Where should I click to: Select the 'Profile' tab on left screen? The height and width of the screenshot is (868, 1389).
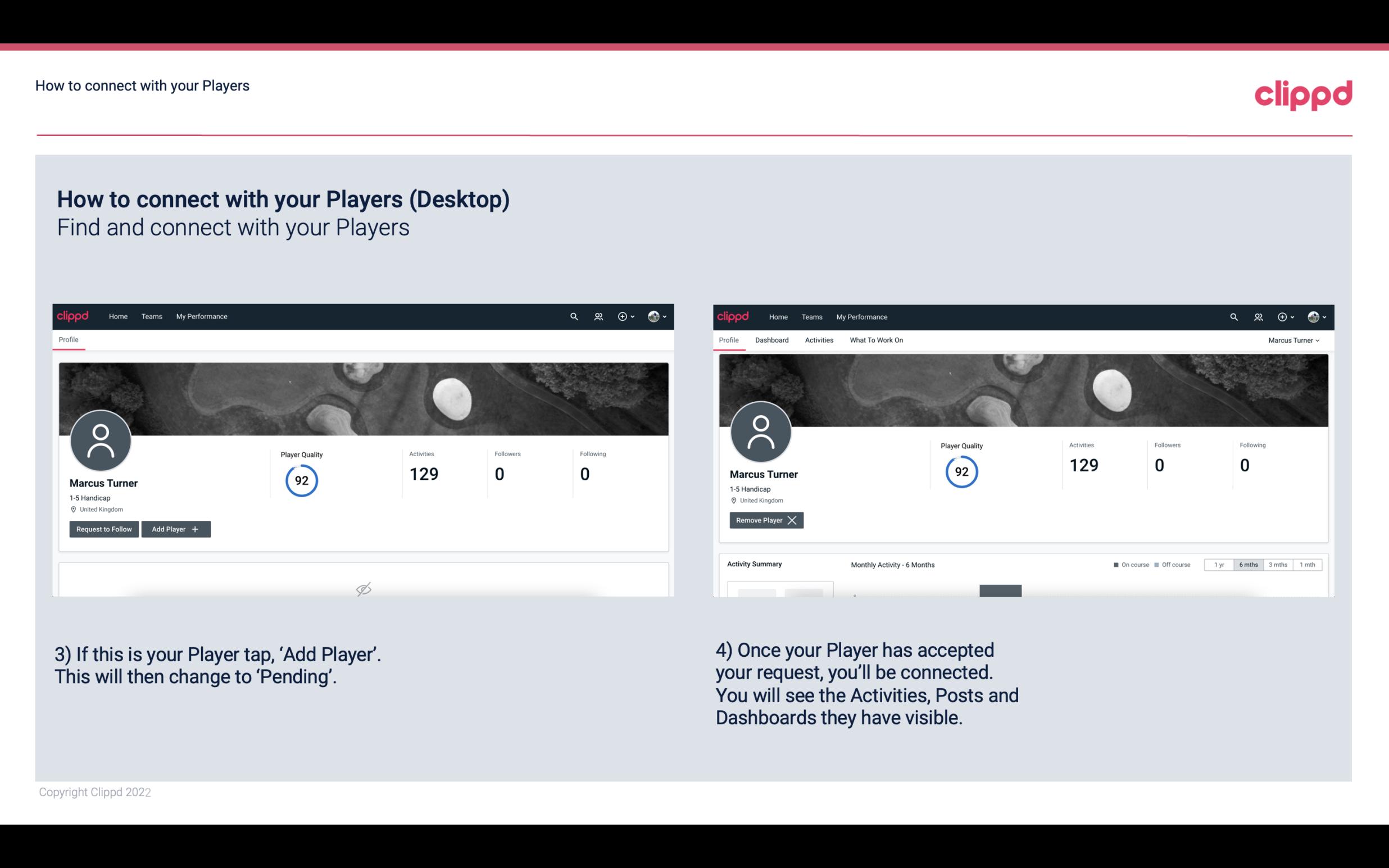point(68,340)
